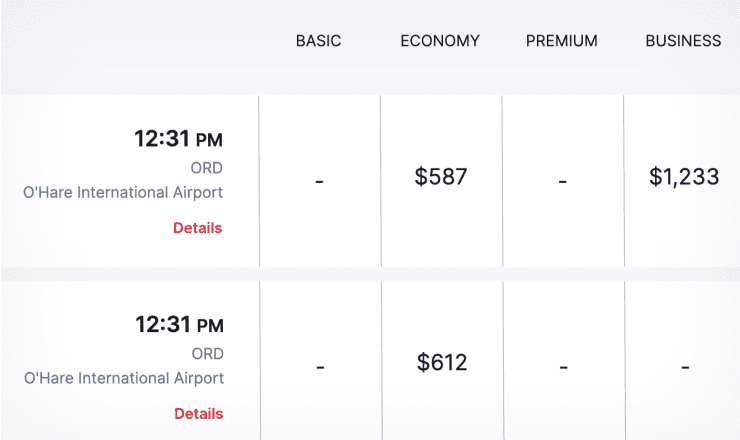Click the unavailable Premium cell in the $587 flight row
The image size is (740, 440).
563,181
